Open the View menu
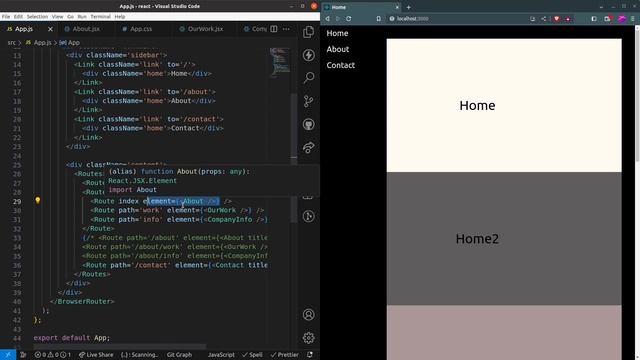The height and width of the screenshot is (360, 640). [58, 17]
